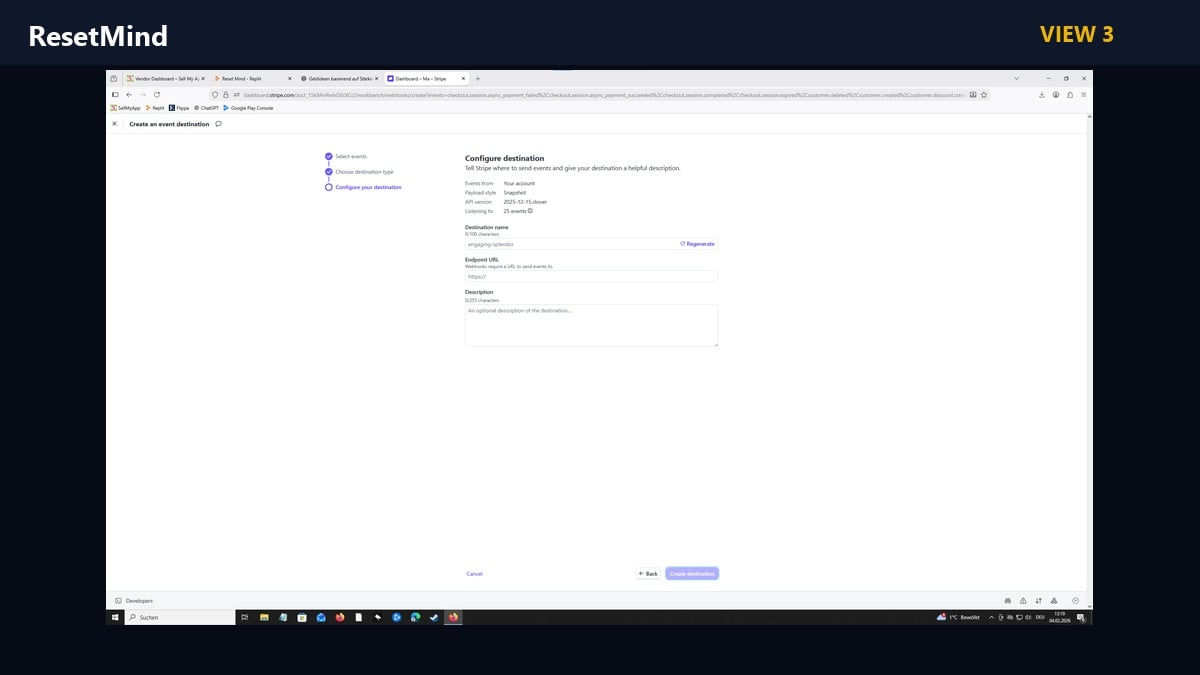The width and height of the screenshot is (1200, 675).
Task: Click the Regenerate destination name icon
Action: point(683,244)
